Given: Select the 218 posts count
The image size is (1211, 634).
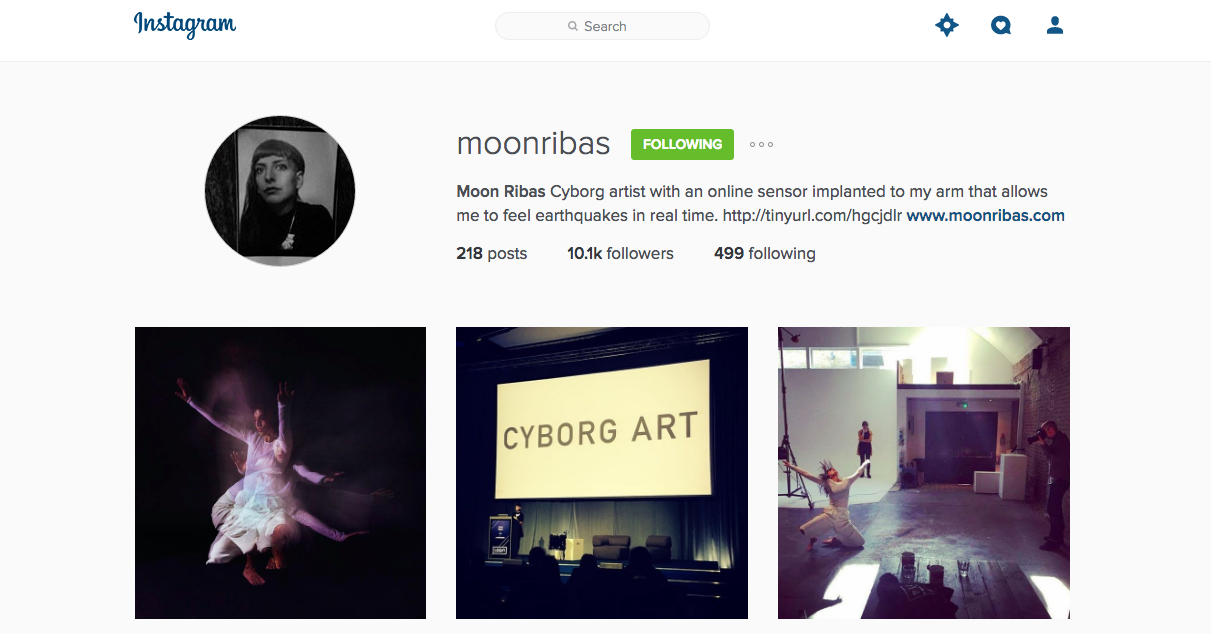Looking at the screenshot, I should [491, 254].
